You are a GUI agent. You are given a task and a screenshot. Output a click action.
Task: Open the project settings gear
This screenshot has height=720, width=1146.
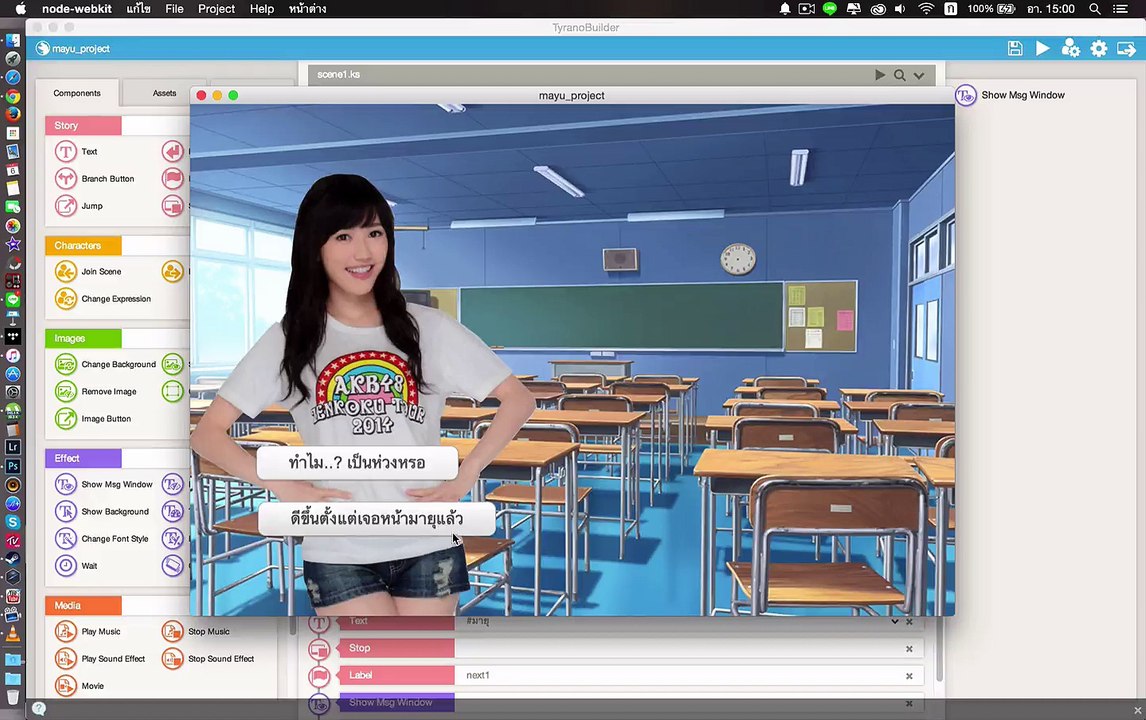(x=1098, y=48)
